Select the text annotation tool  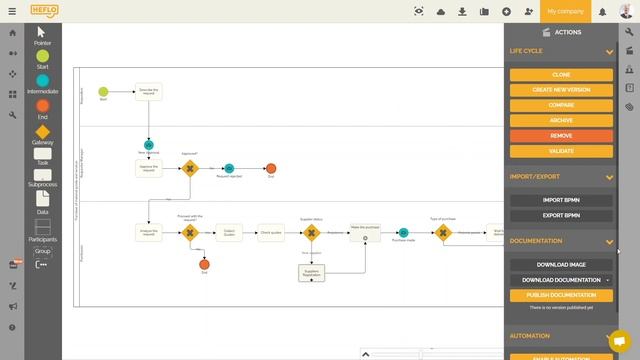41,264
